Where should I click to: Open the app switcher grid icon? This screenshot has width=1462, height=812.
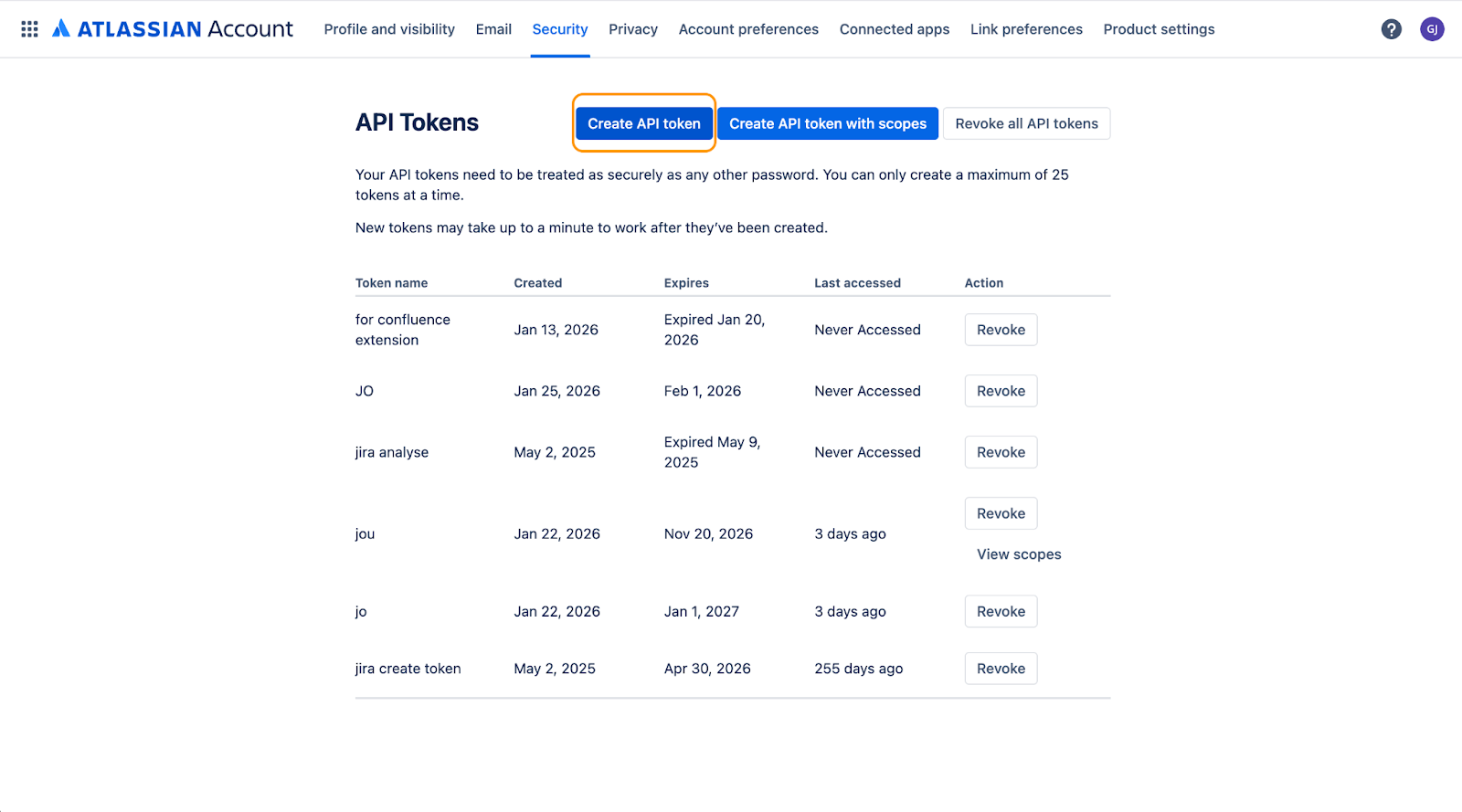(x=29, y=29)
